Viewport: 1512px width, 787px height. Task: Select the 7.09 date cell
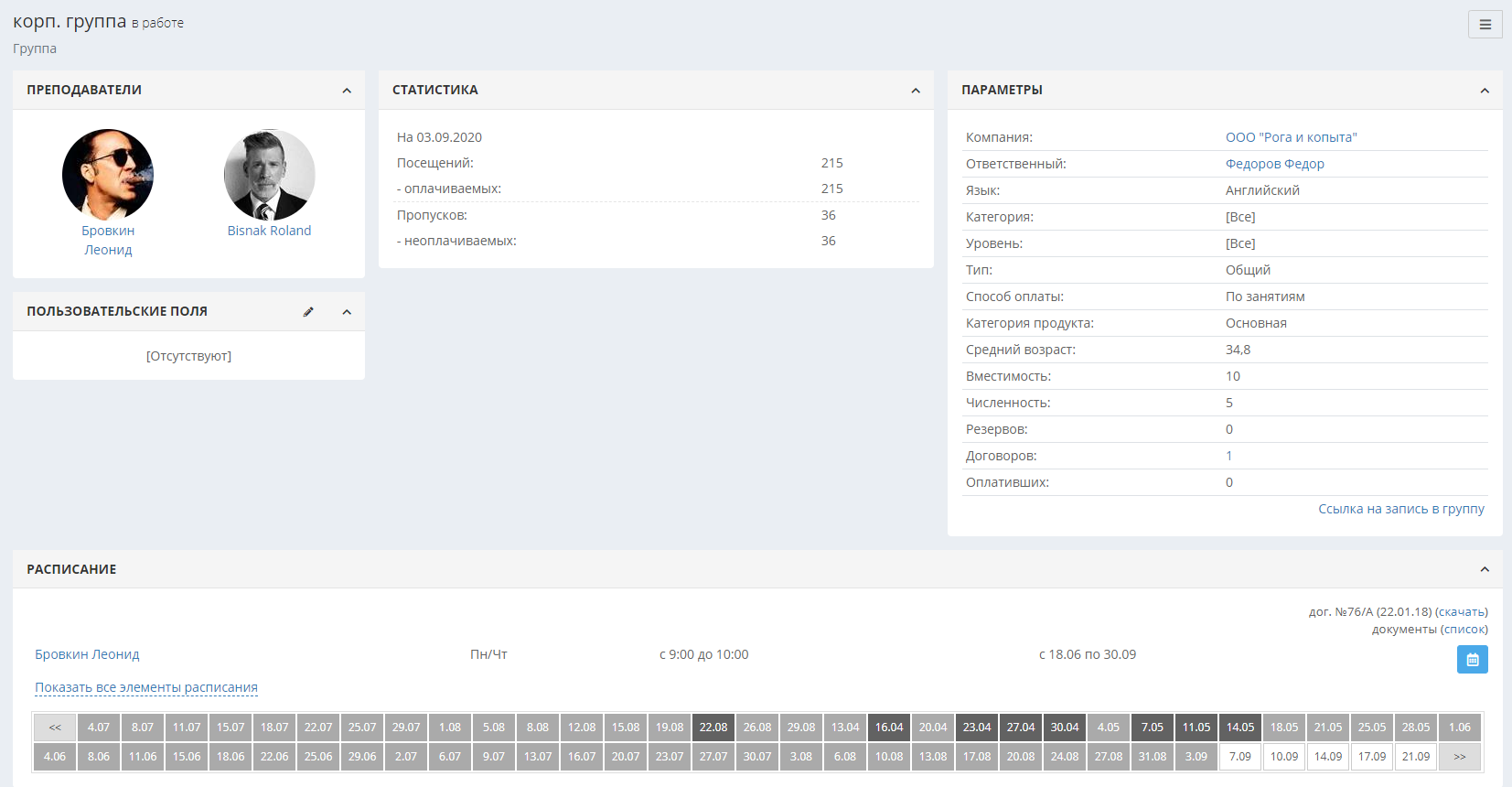1240,757
